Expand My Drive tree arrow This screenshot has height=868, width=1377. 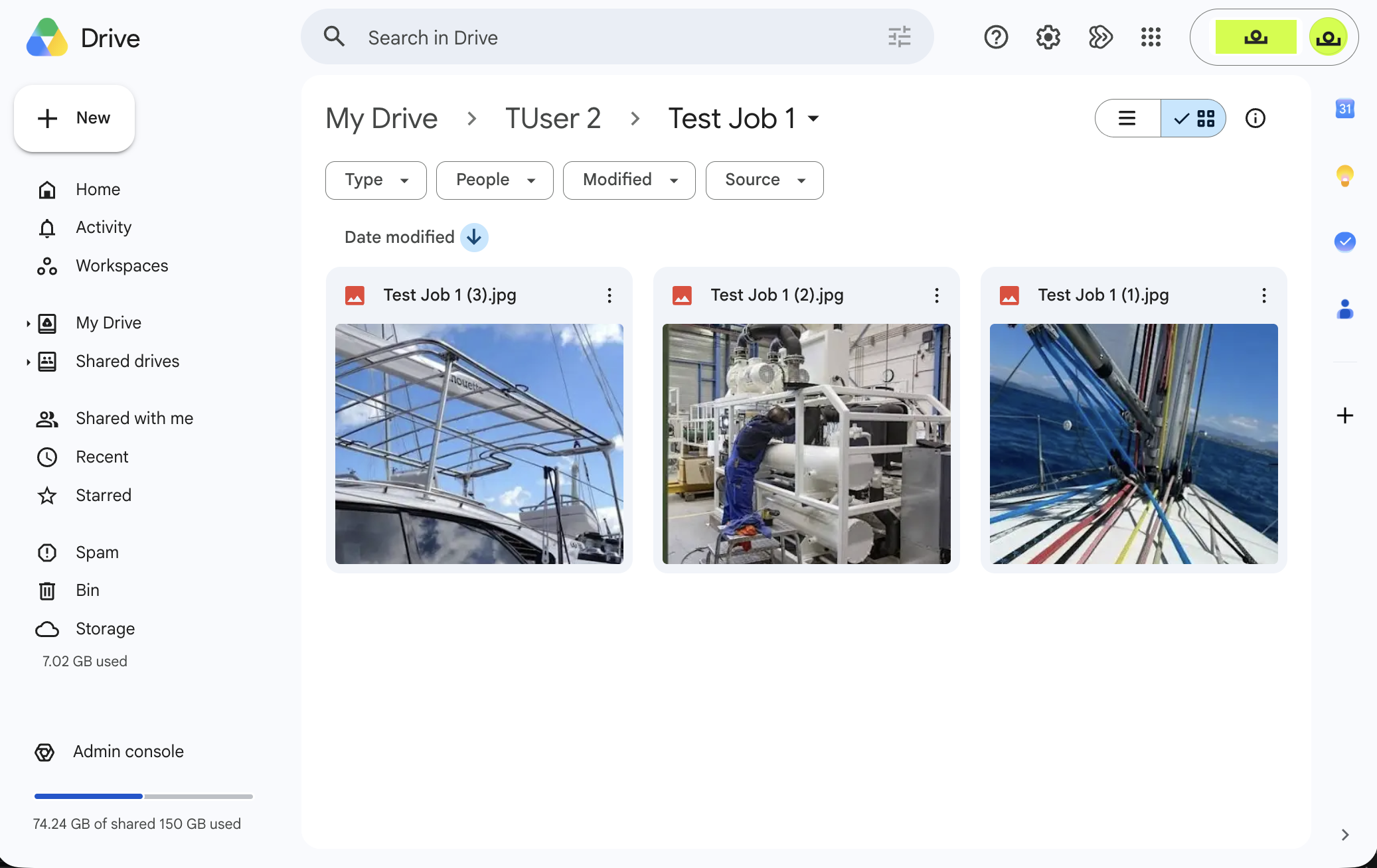click(28, 324)
